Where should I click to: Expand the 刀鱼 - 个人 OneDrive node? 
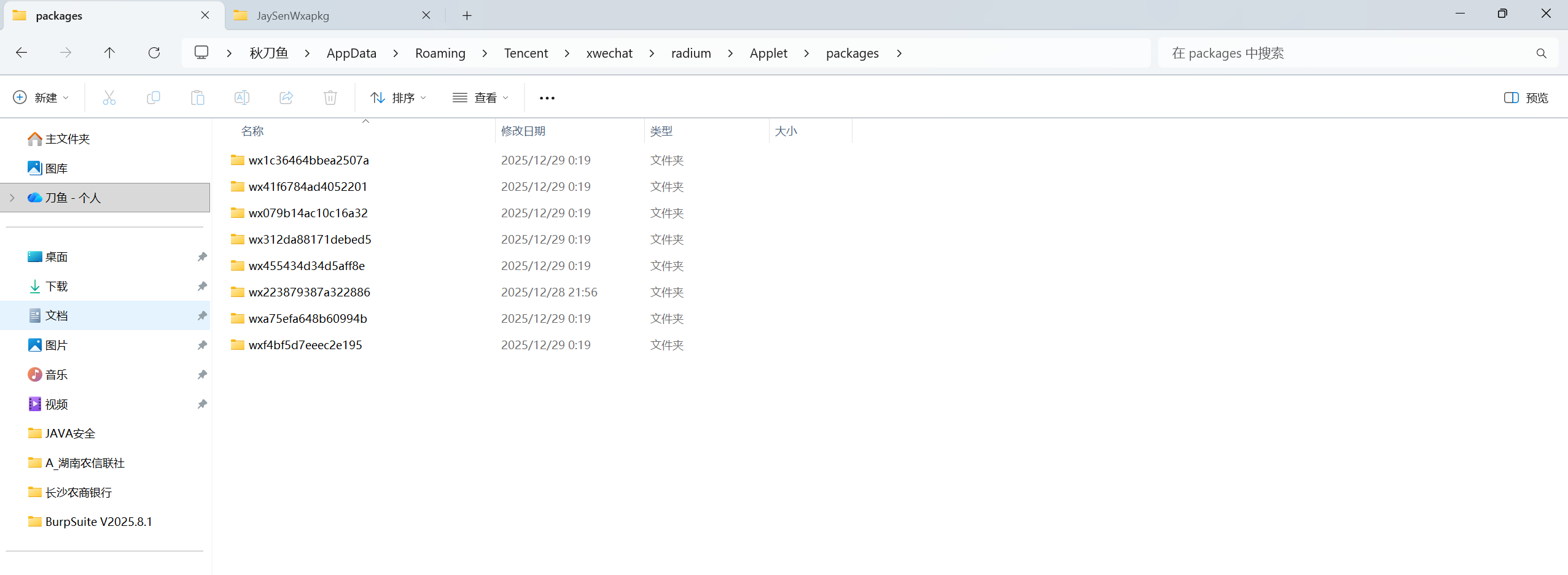(x=12, y=198)
